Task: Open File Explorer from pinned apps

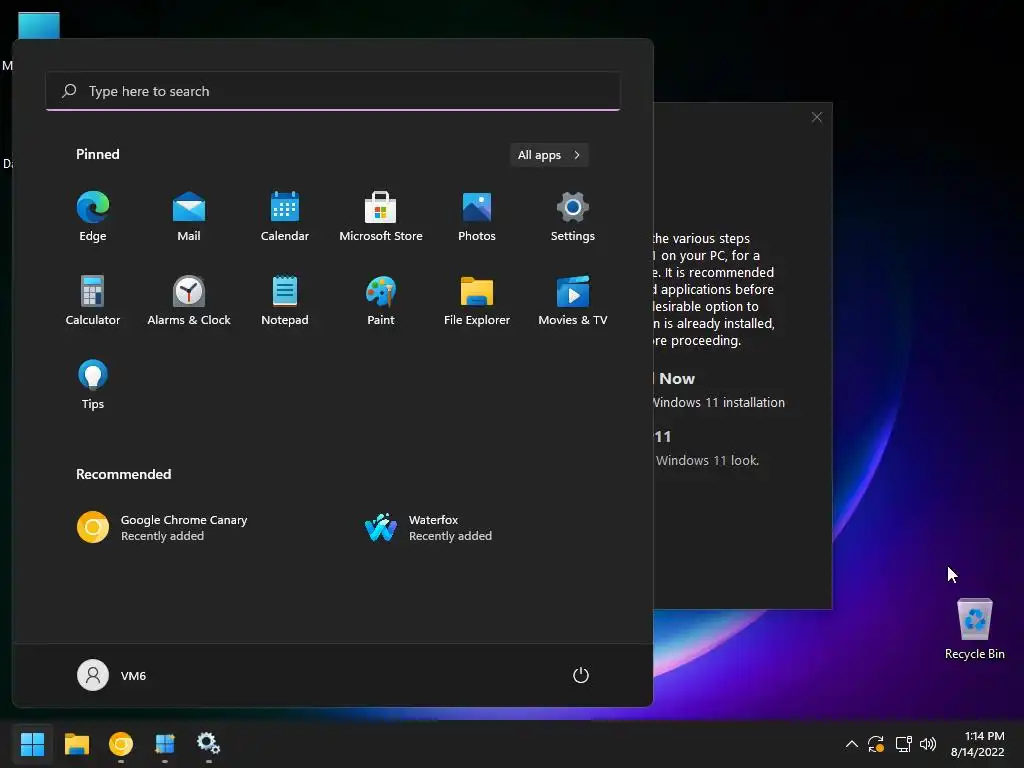Action: point(477,300)
